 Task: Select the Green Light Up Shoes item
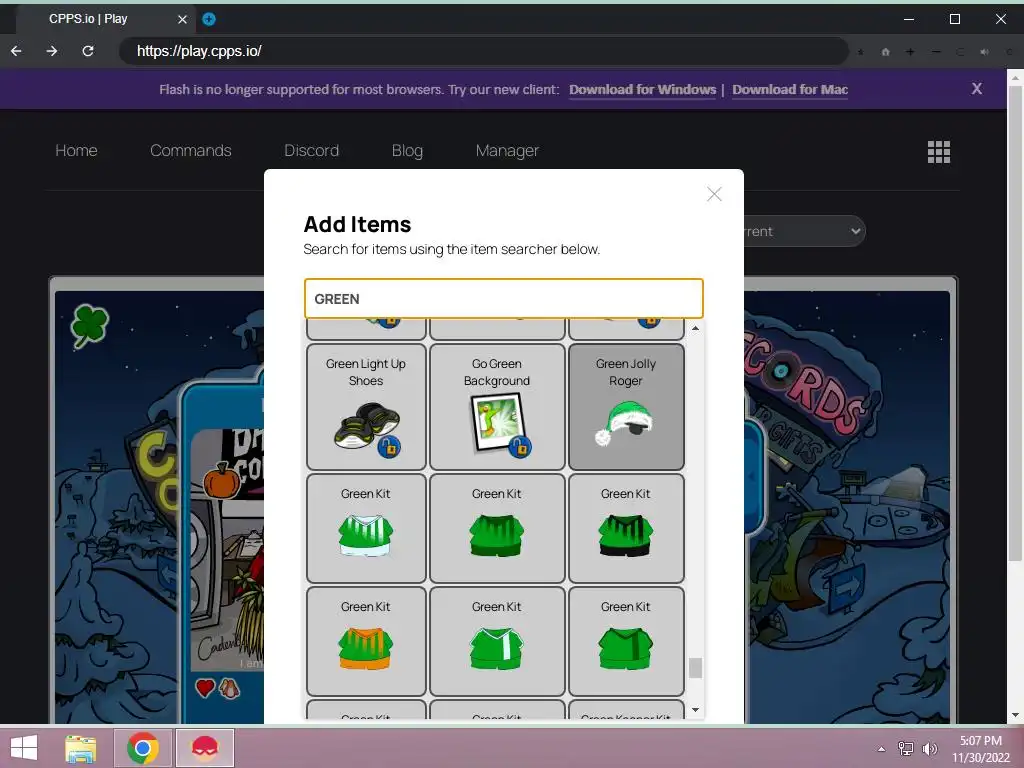366,407
